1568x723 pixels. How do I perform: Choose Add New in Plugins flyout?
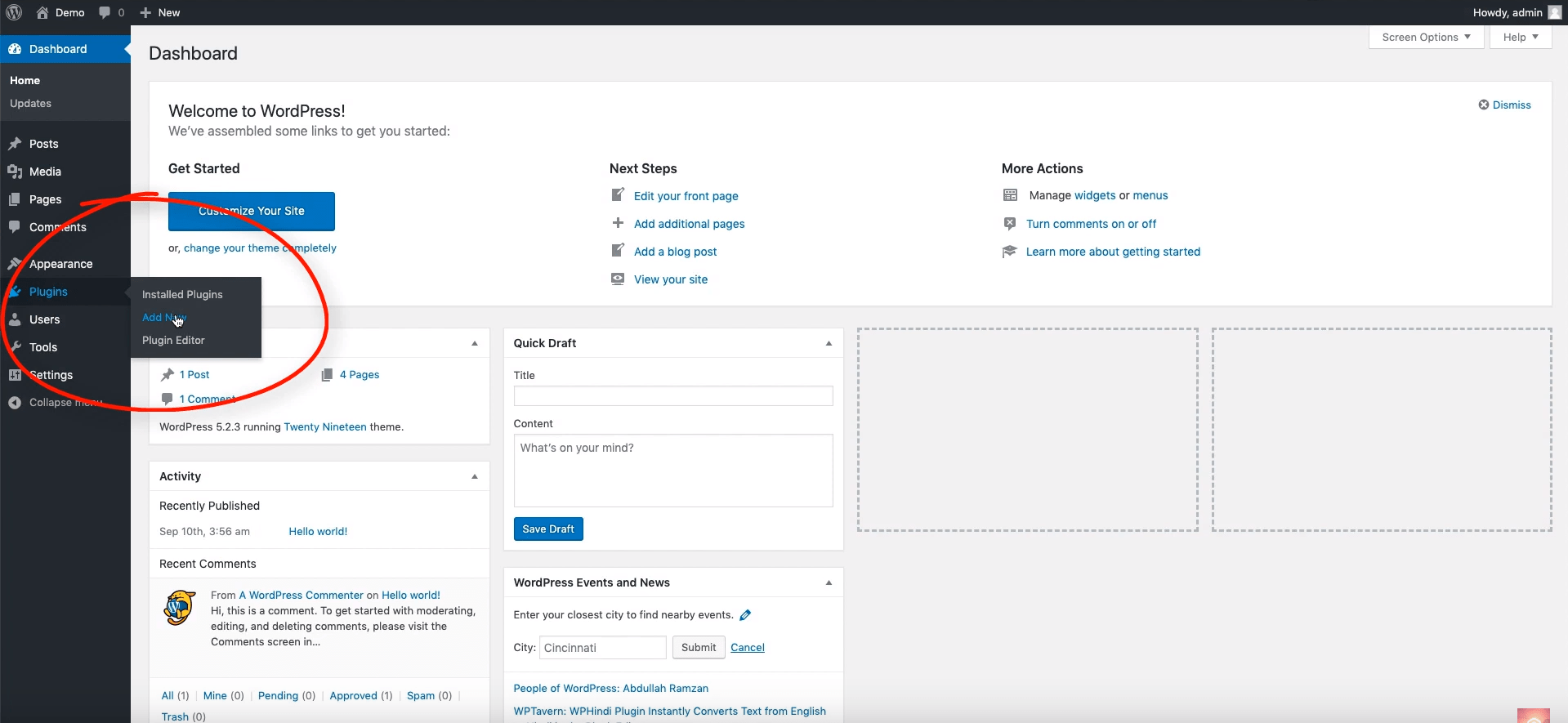(164, 317)
